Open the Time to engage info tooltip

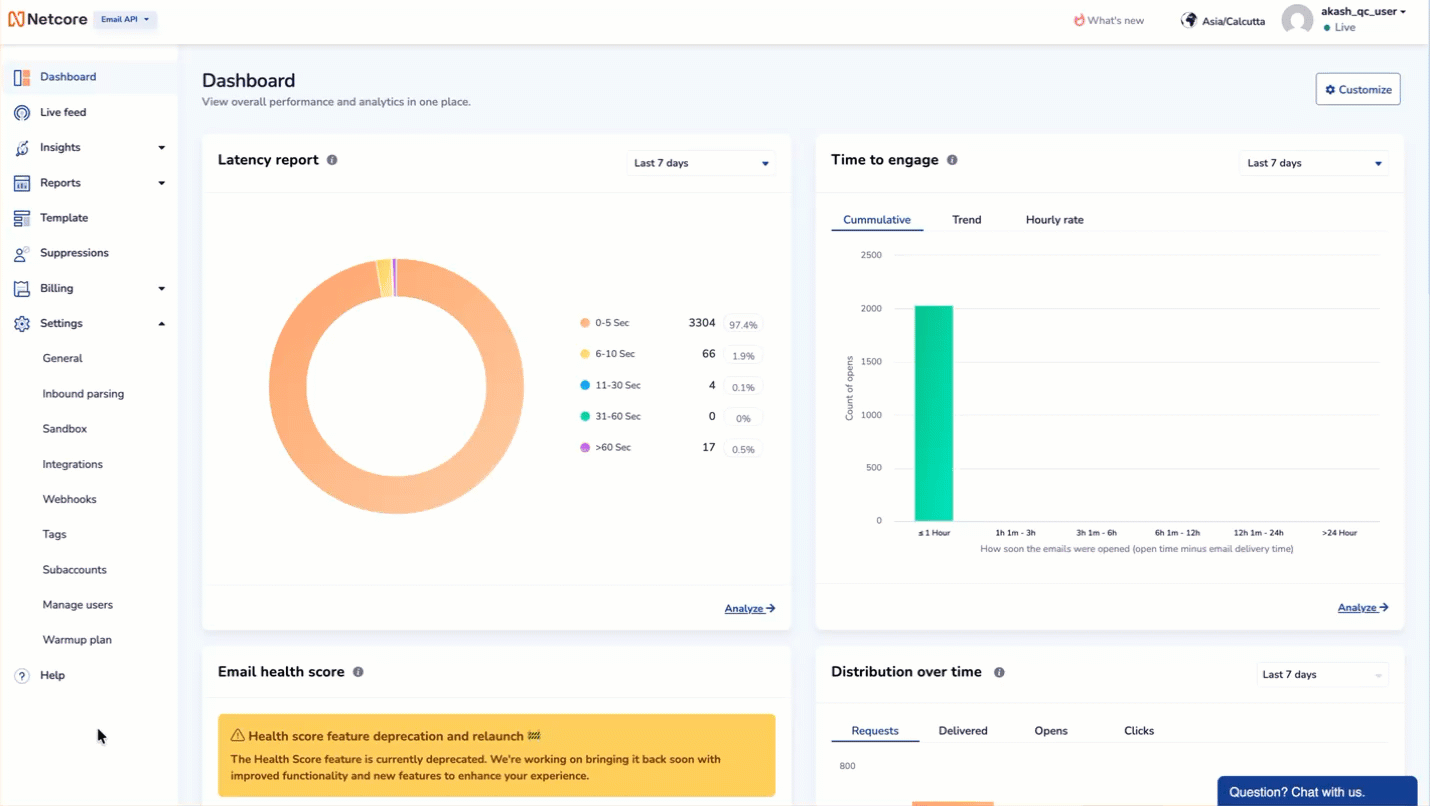point(951,159)
